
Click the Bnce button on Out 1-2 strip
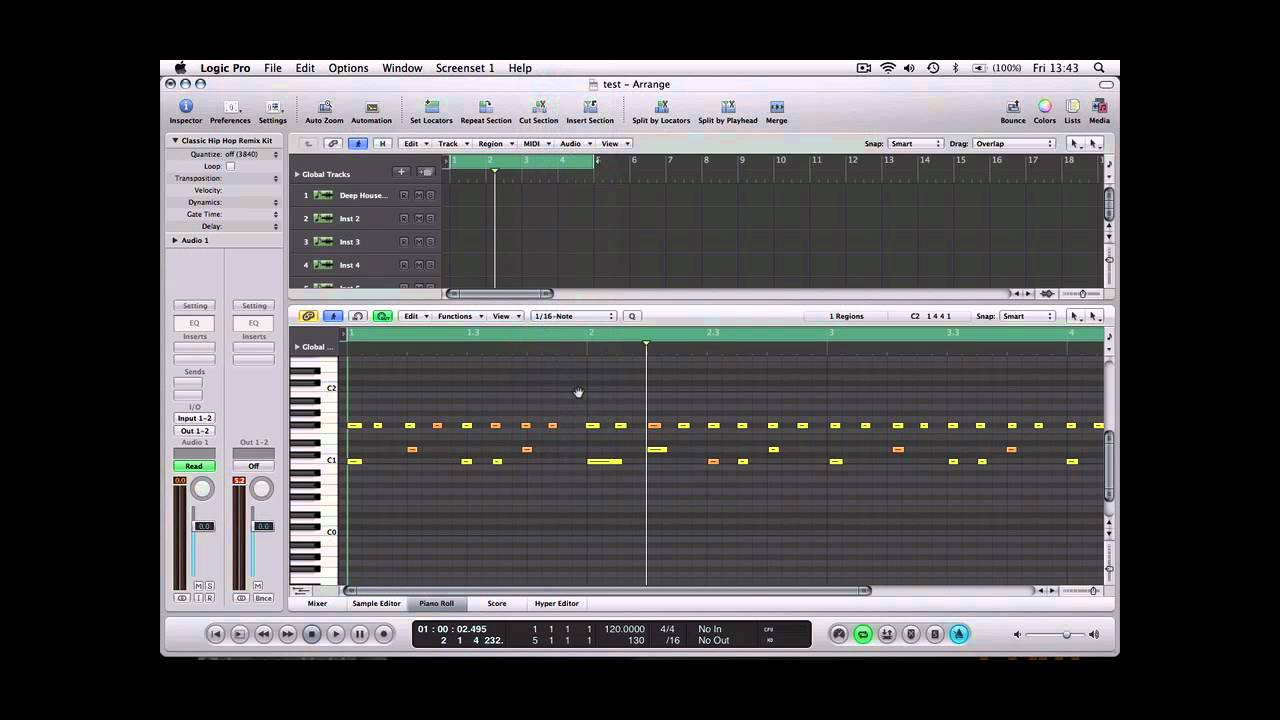coord(263,598)
